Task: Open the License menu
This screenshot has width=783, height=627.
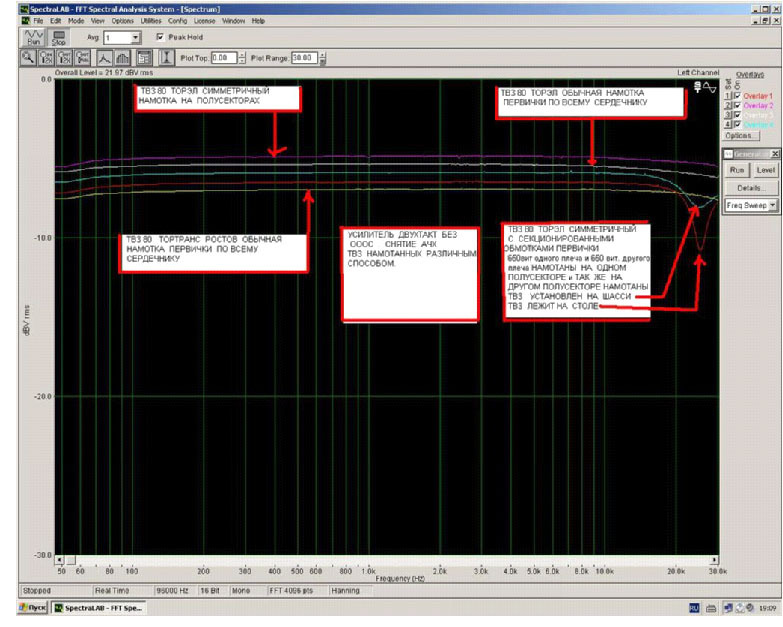Action: point(204,21)
